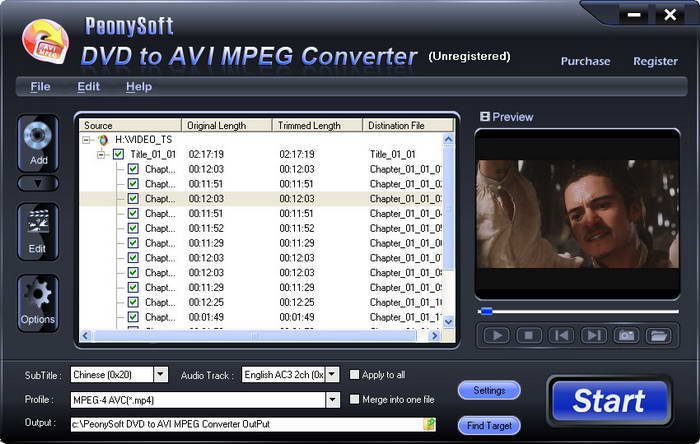Select the Title_01_01 destination cell
The image size is (700, 444).
(392, 154)
